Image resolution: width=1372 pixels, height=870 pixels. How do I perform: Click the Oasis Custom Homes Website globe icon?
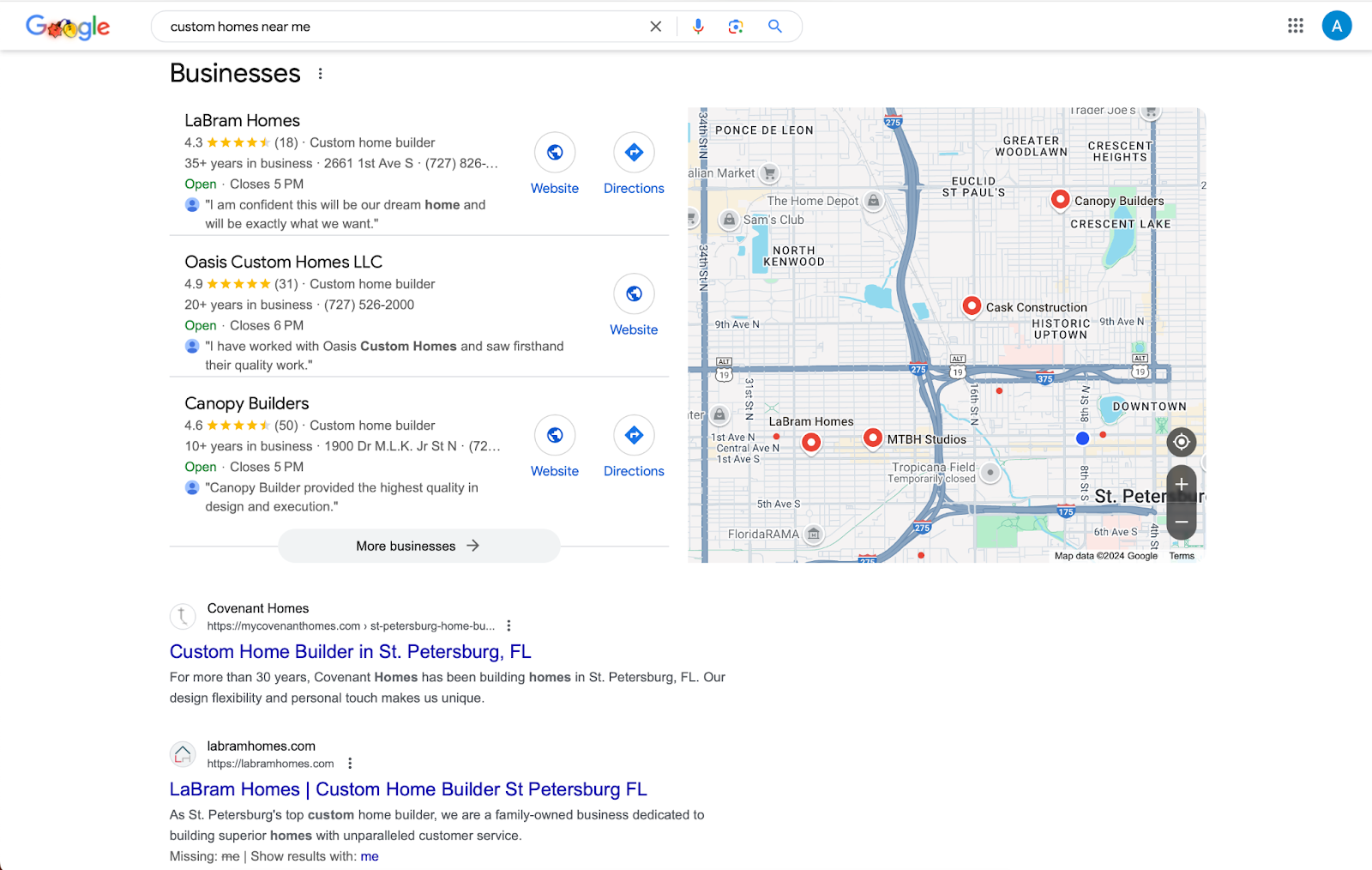tap(634, 294)
